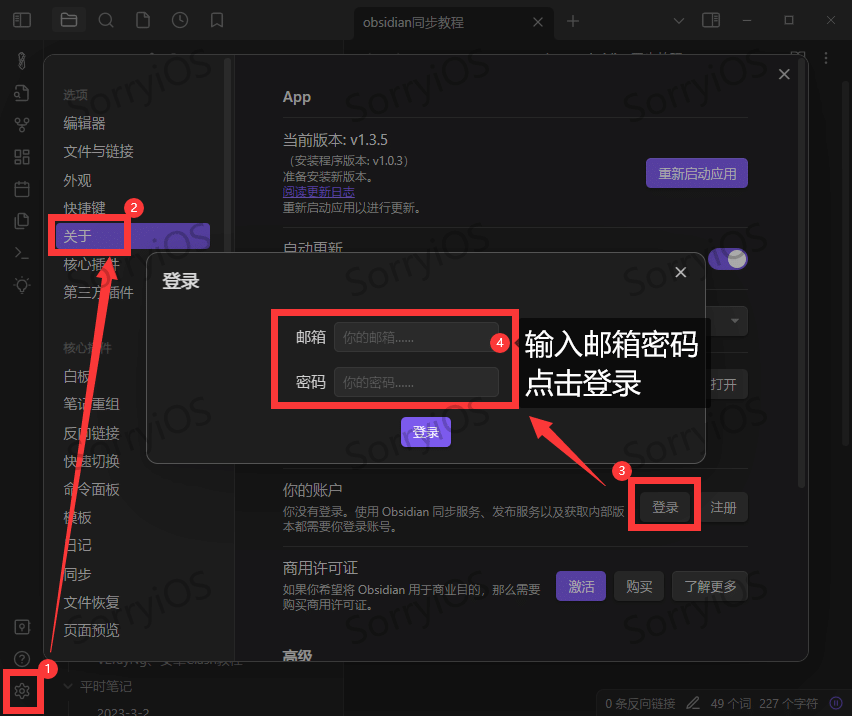Open Settings with the gear icon
This screenshot has height=716, width=852.
22,691
